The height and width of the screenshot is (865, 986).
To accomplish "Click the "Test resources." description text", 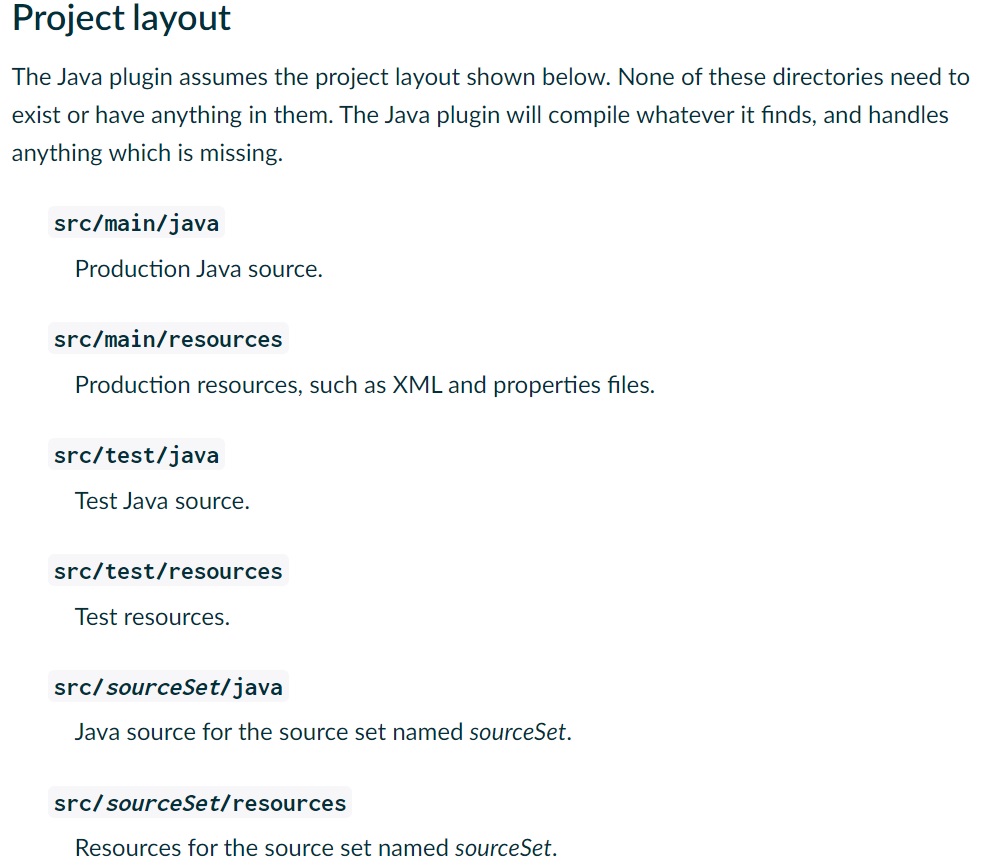I will [152, 617].
